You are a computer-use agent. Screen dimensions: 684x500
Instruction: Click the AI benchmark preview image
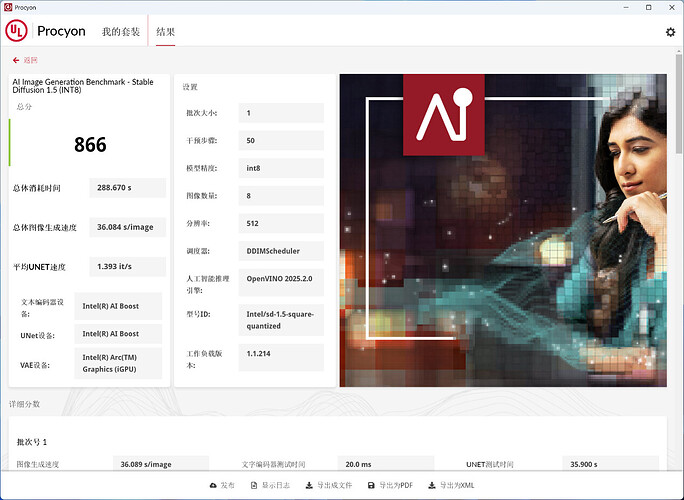tap(507, 230)
